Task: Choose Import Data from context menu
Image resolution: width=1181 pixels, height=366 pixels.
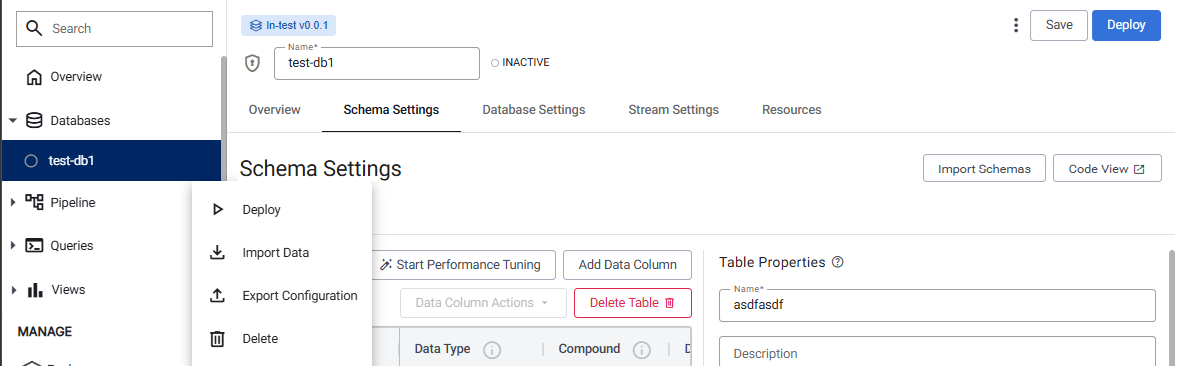Action: 282,252
